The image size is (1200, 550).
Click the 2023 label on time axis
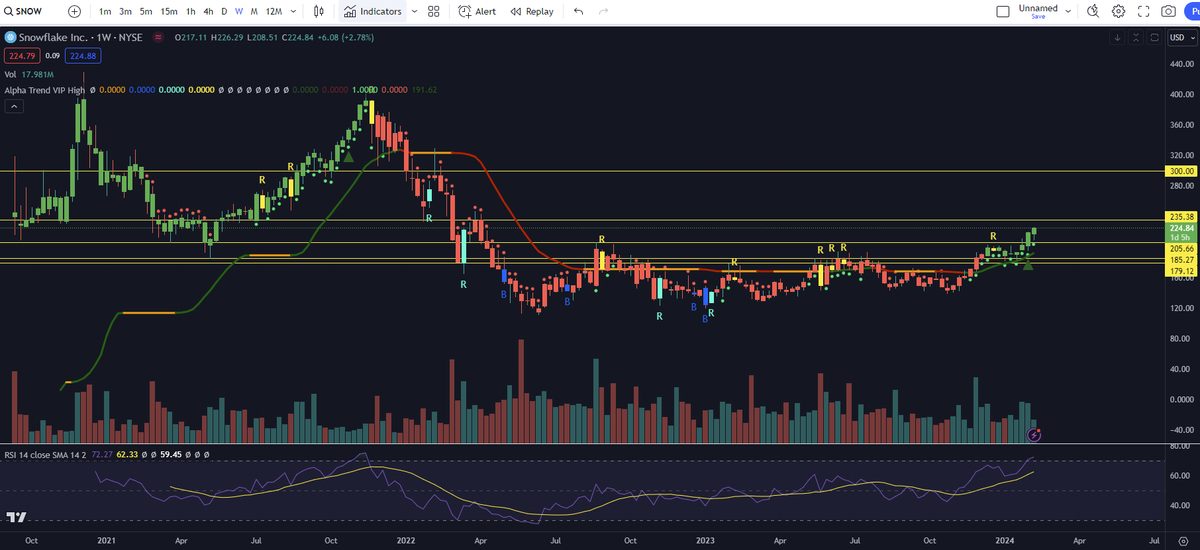pos(705,540)
